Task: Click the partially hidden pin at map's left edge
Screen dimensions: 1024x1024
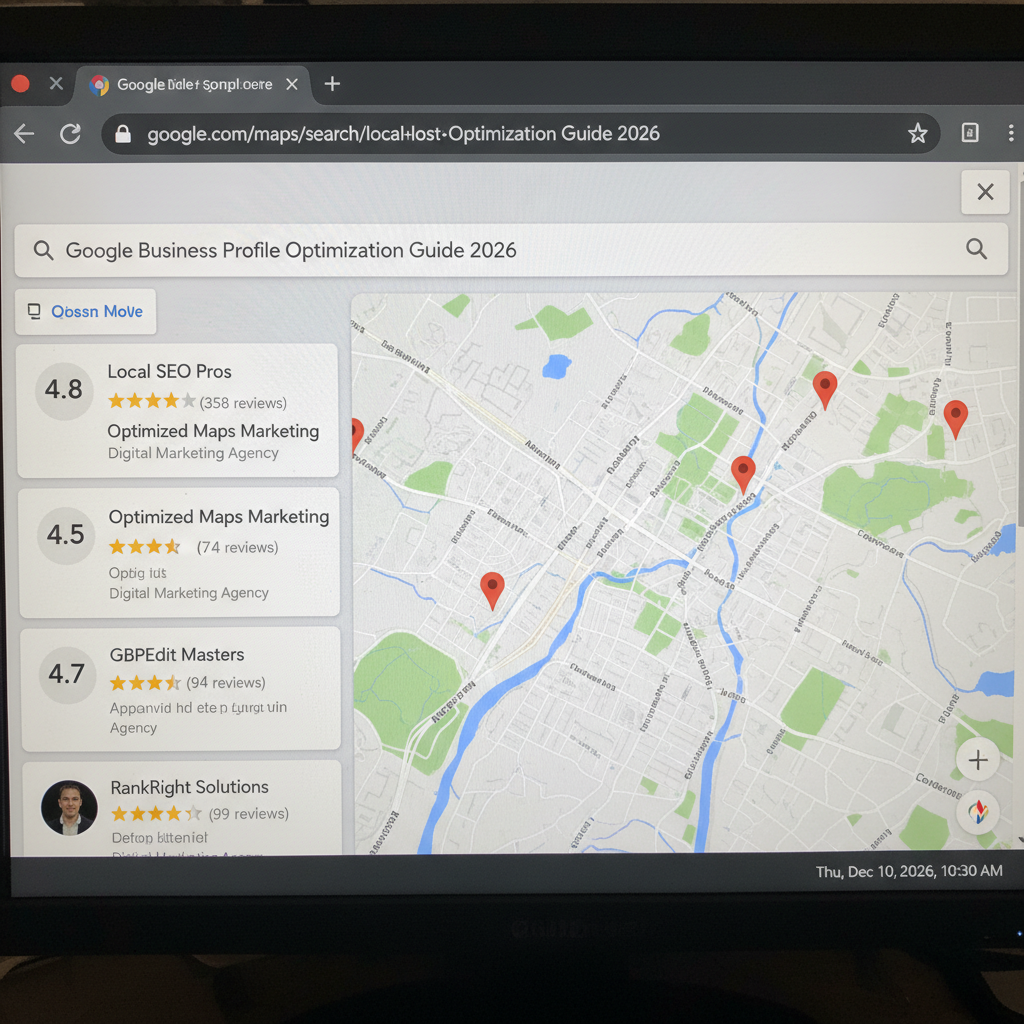Action: [357, 435]
